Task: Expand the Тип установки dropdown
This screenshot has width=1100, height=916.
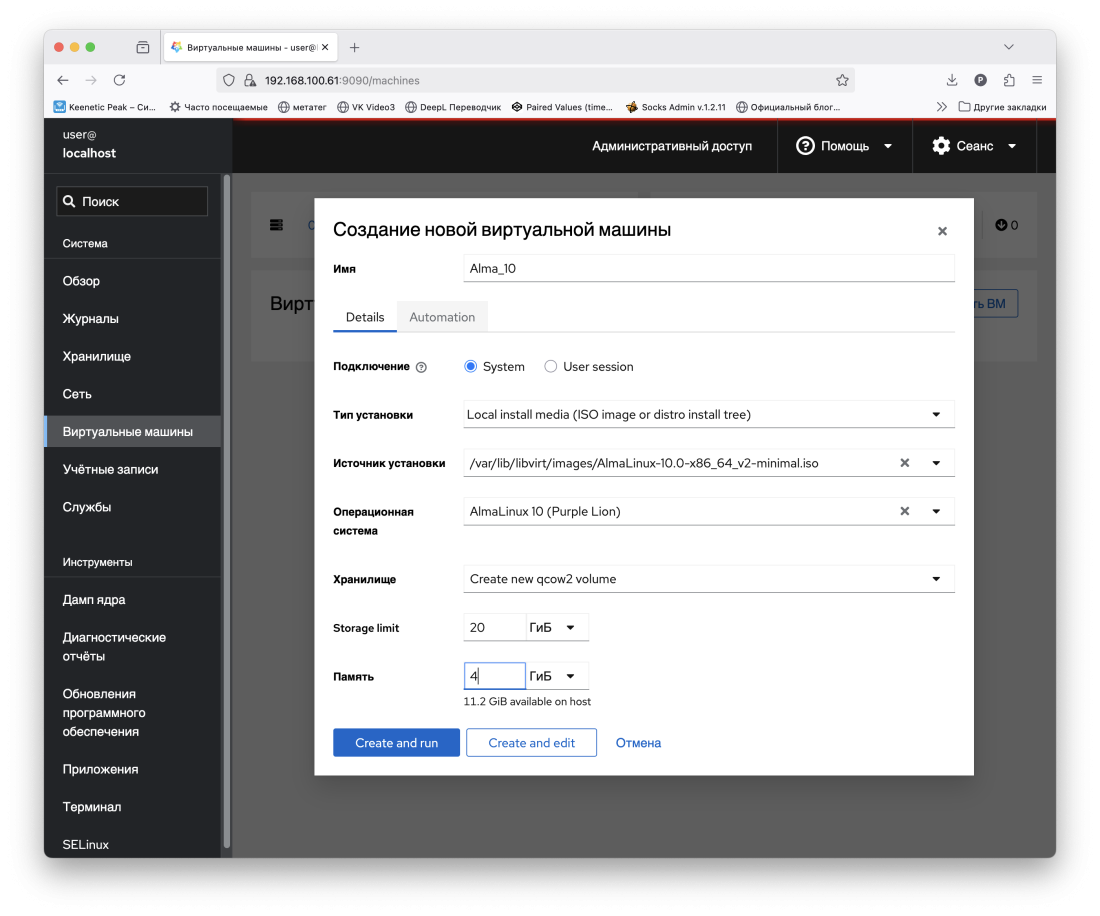Action: pyautogui.click(x=708, y=414)
